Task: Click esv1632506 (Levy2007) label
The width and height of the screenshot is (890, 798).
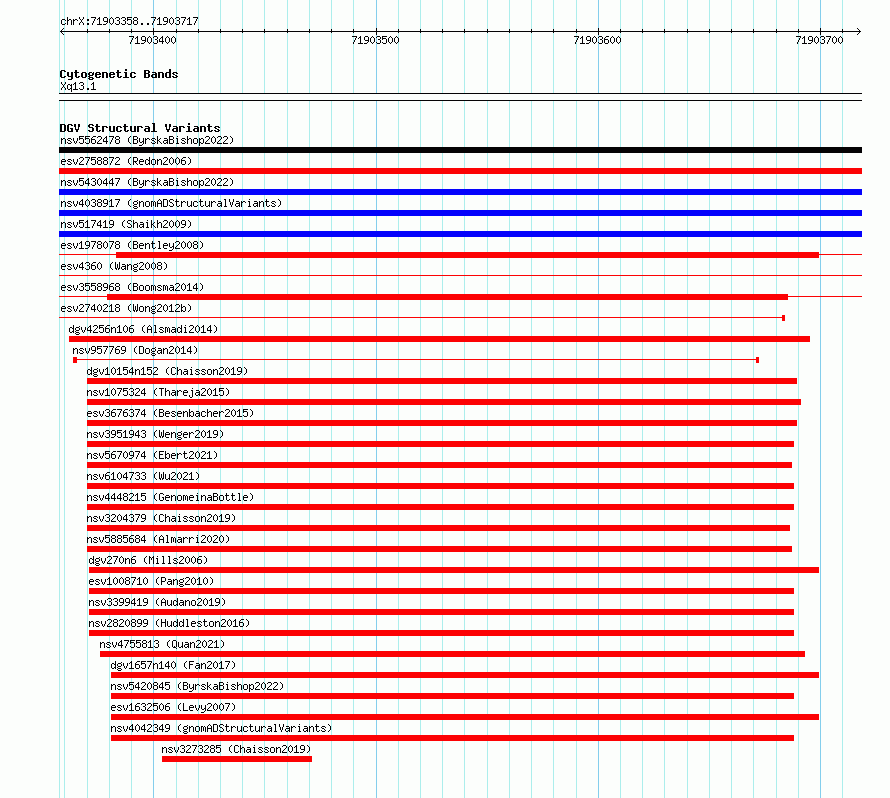Action: pyautogui.click(x=173, y=707)
